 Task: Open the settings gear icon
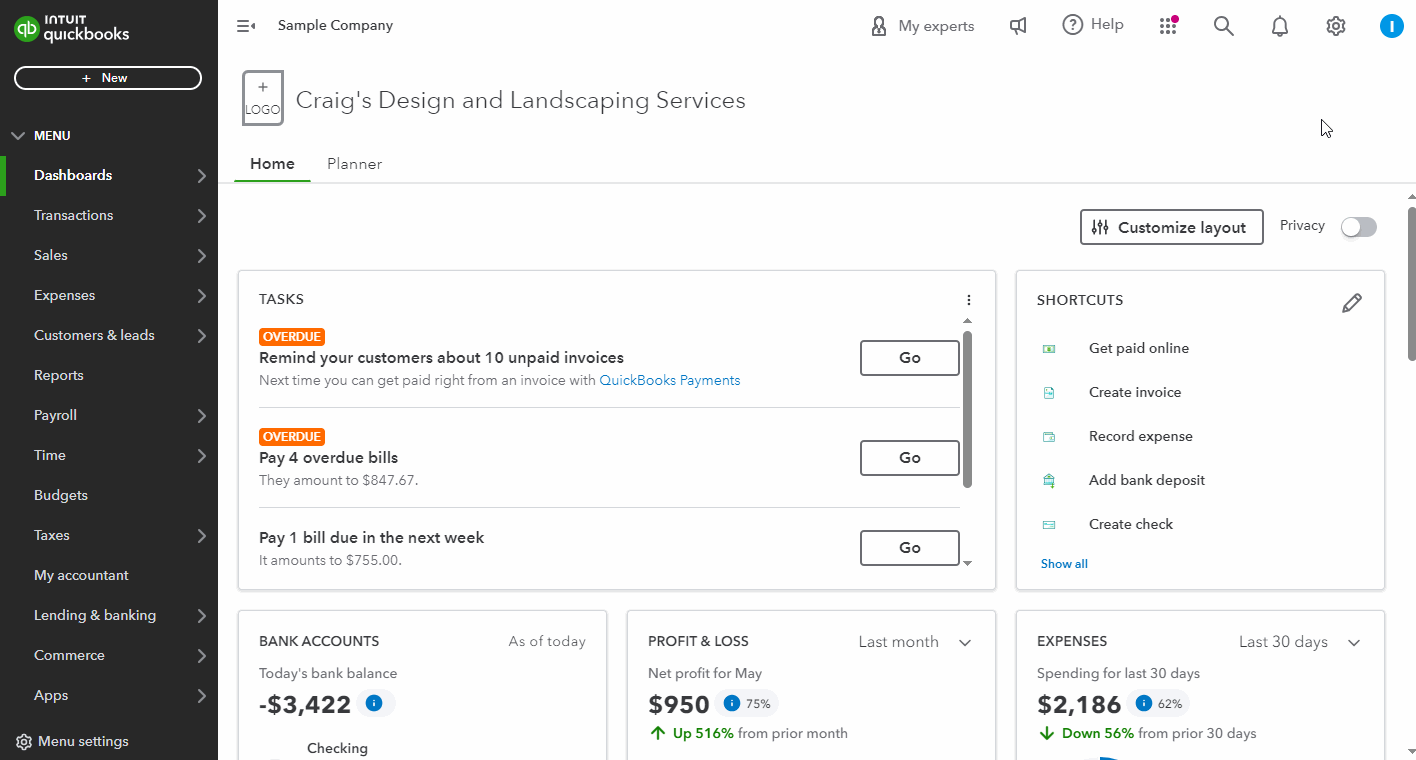point(1336,26)
